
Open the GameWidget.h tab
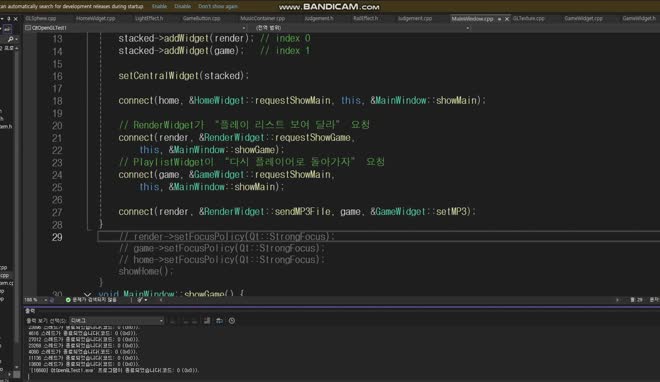(639, 19)
